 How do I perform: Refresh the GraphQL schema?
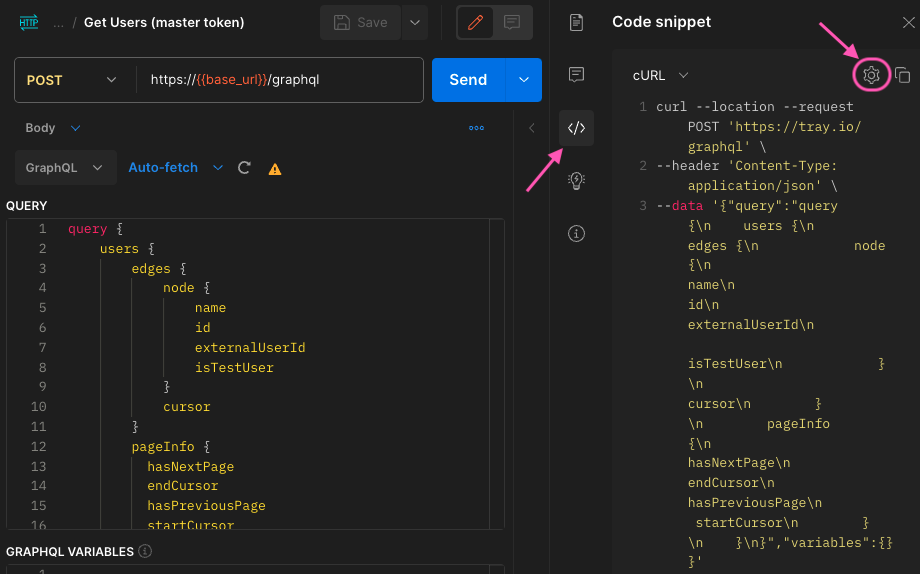tap(244, 168)
